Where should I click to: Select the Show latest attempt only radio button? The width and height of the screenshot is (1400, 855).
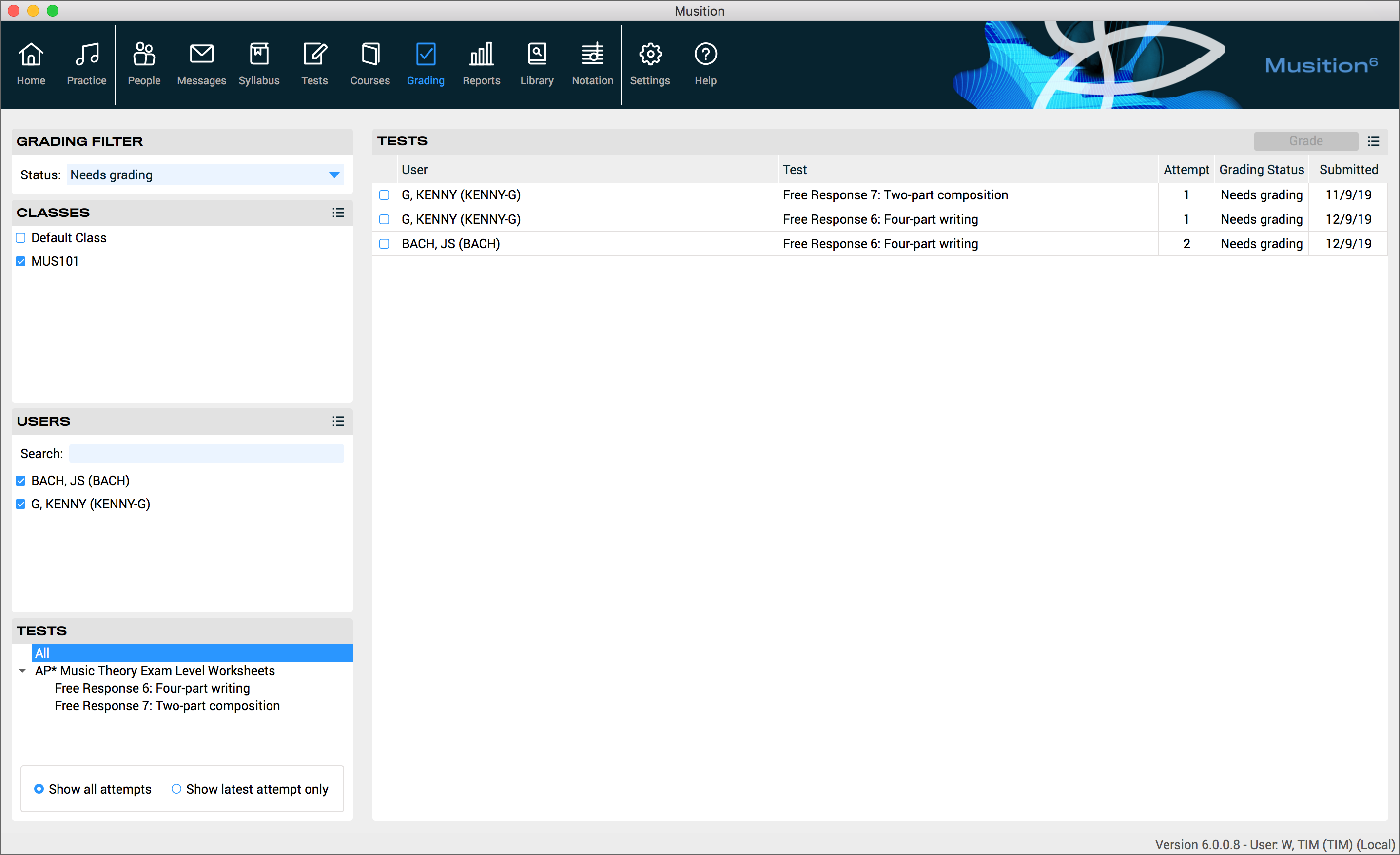point(176,789)
